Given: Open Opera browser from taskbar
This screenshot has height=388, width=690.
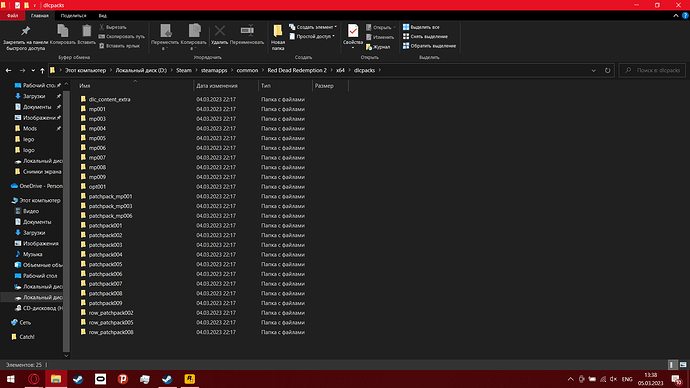Looking at the screenshot, I should pyautogui.click(x=33, y=379).
